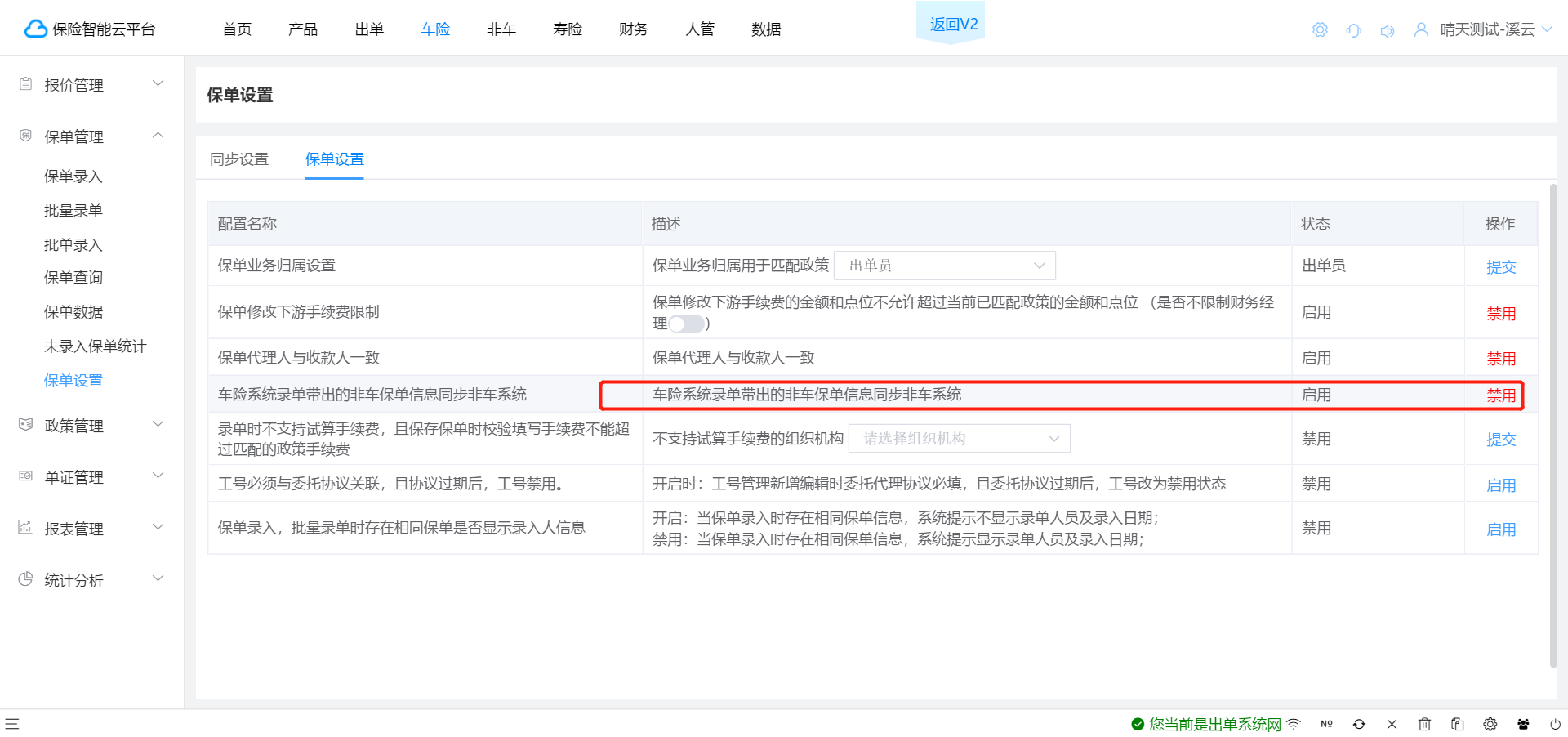
Task: Click the vertical scrollbar on the right
Action: [1553, 425]
